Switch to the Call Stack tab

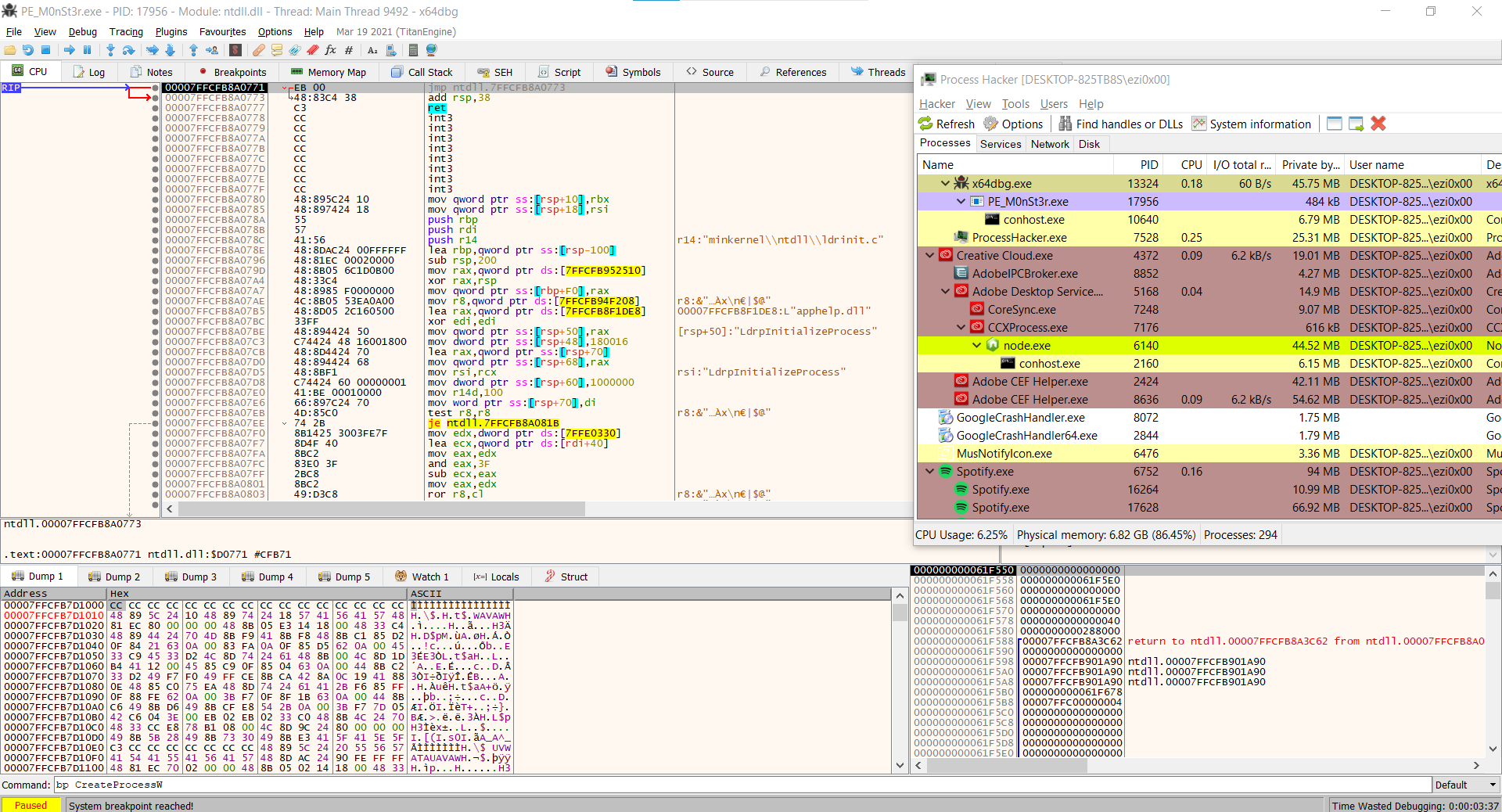(423, 72)
